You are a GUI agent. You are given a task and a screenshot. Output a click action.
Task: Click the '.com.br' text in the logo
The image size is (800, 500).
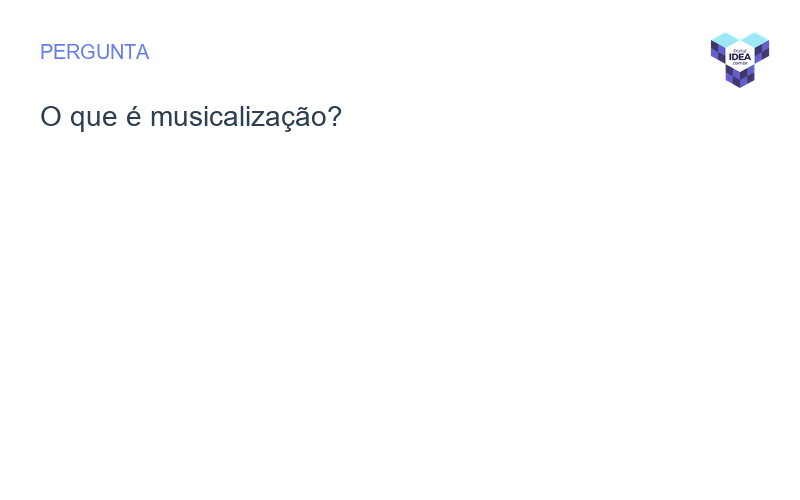pyautogui.click(x=740, y=63)
